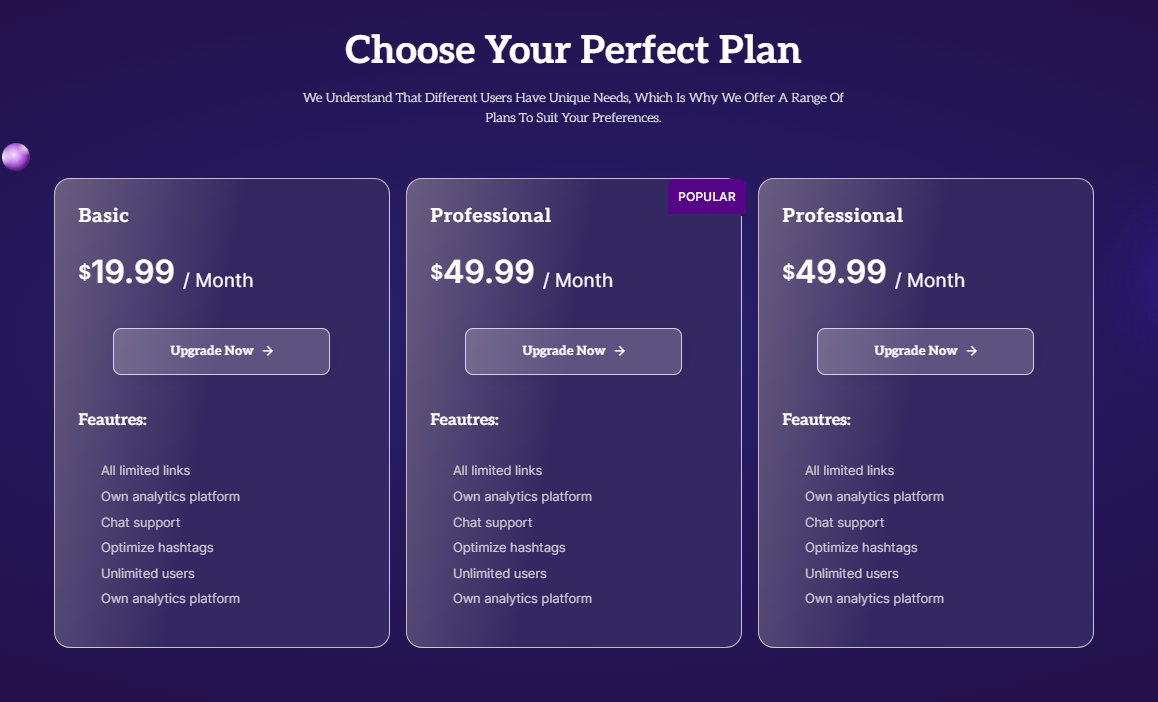Click the POPULAR badge on the Professional card
The height and width of the screenshot is (702, 1158).
pyautogui.click(x=707, y=197)
